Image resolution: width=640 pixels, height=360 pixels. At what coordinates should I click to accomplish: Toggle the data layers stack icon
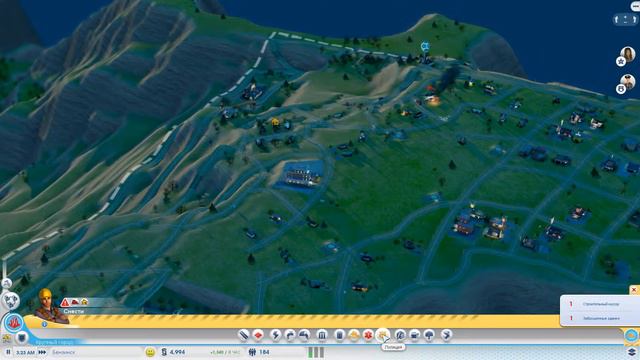click(x=632, y=352)
